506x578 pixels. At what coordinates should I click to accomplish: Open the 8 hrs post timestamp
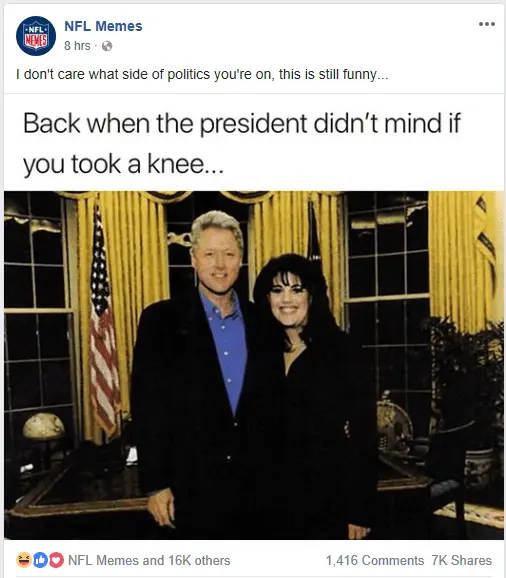[77, 46]
